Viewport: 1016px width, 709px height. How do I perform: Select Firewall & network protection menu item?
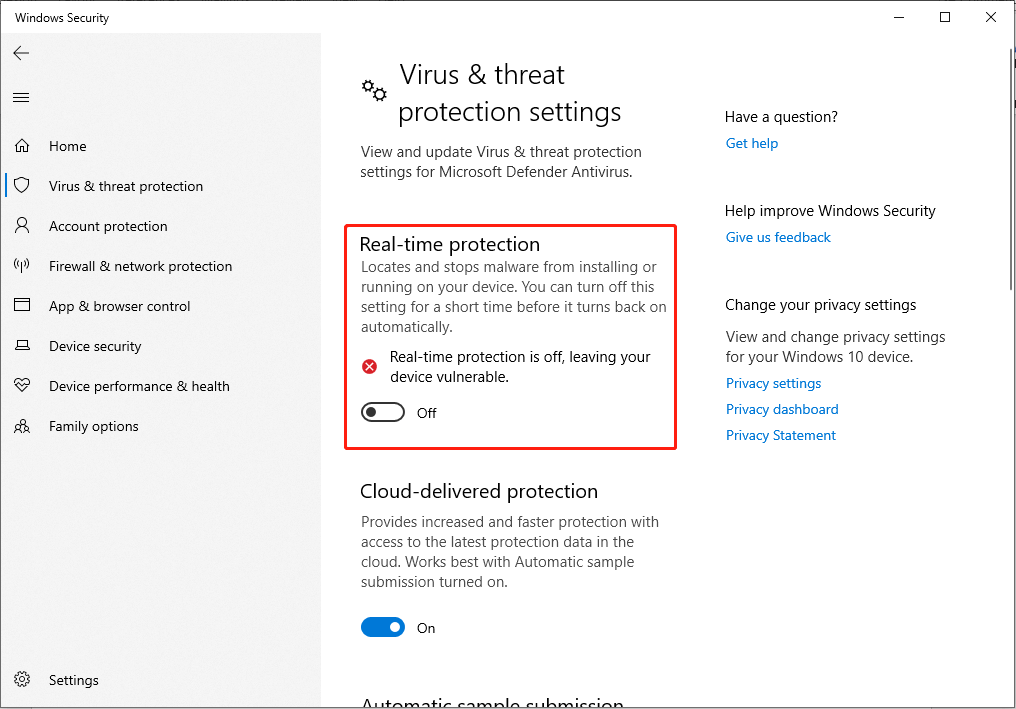pos(140,266)
